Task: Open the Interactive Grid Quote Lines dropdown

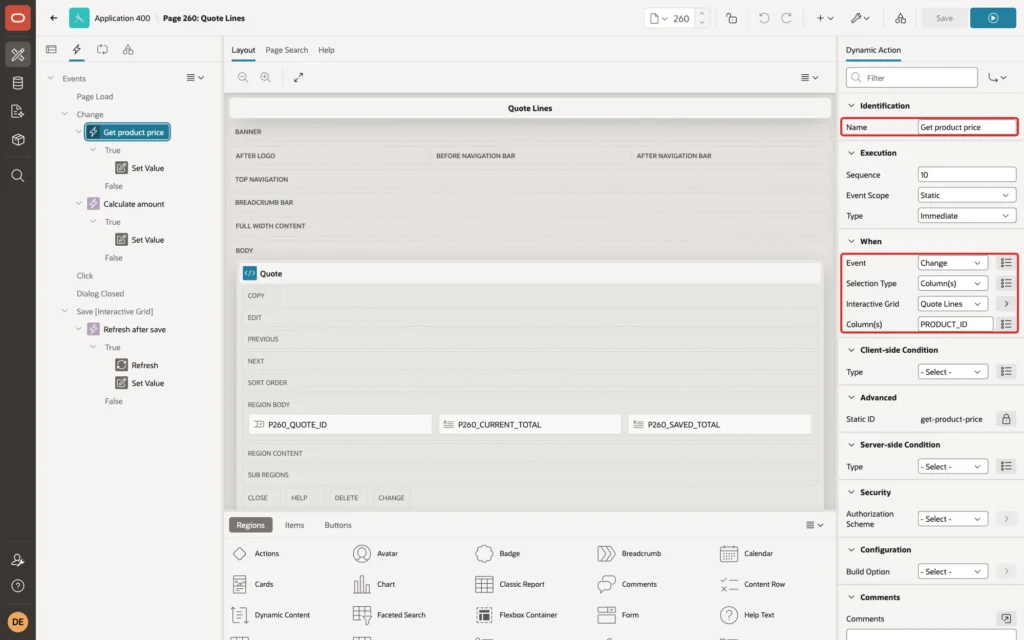Action: coord(952,304)
